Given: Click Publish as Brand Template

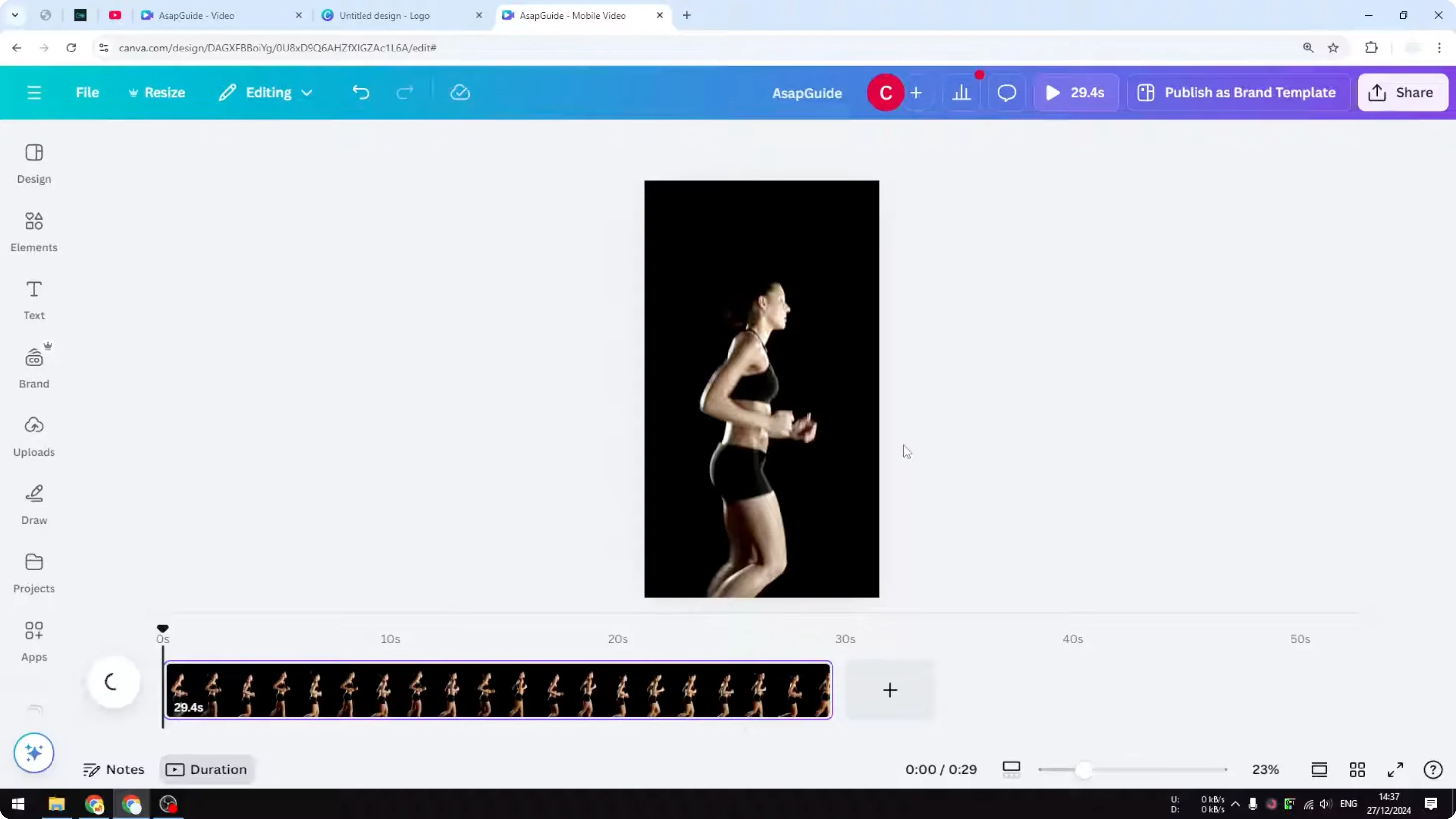Looking at the screenshot, I should pyautogui.click(x=1237, y=92).
